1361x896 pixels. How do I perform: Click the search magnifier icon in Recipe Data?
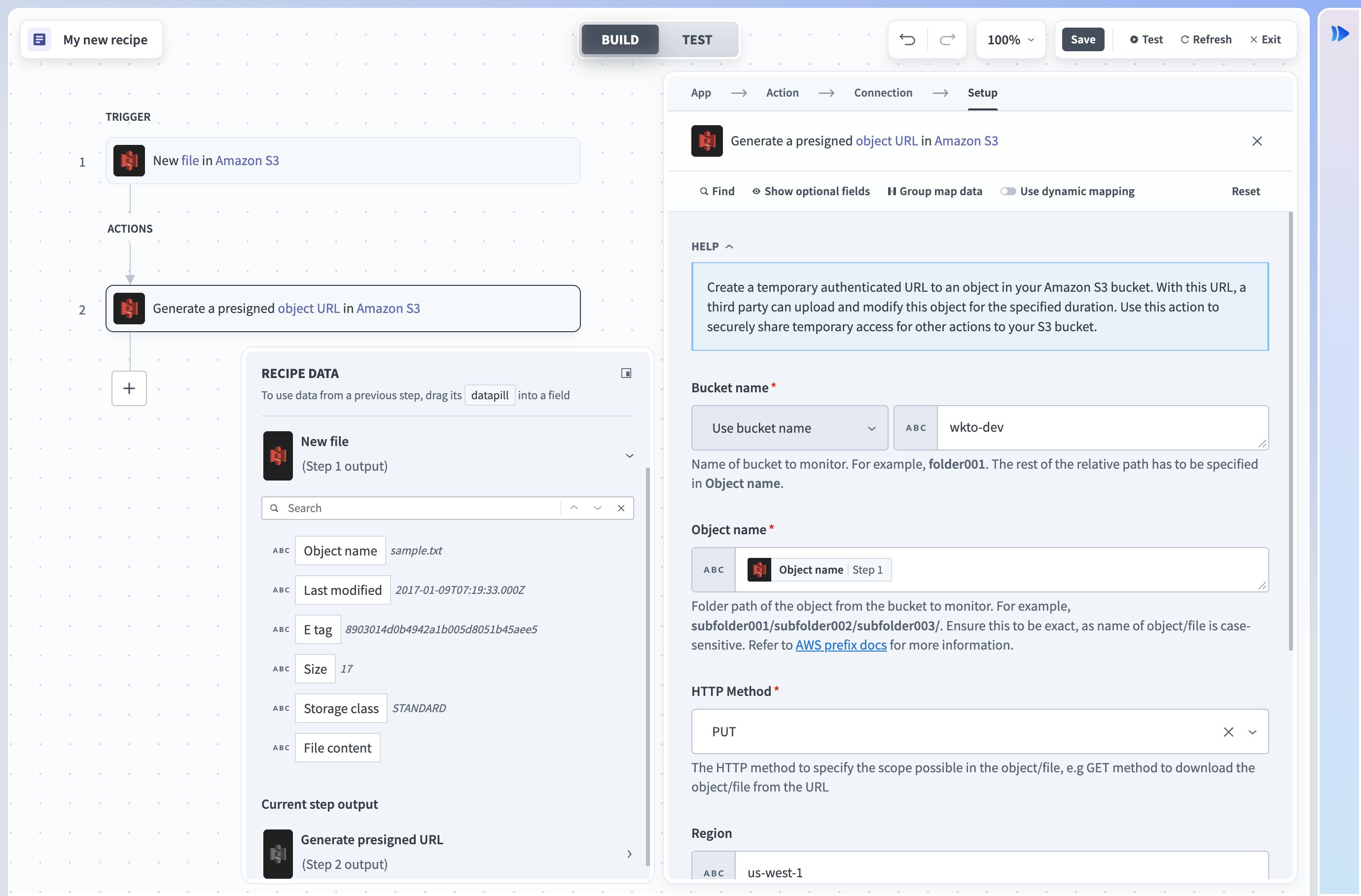[x=275, y=508]
